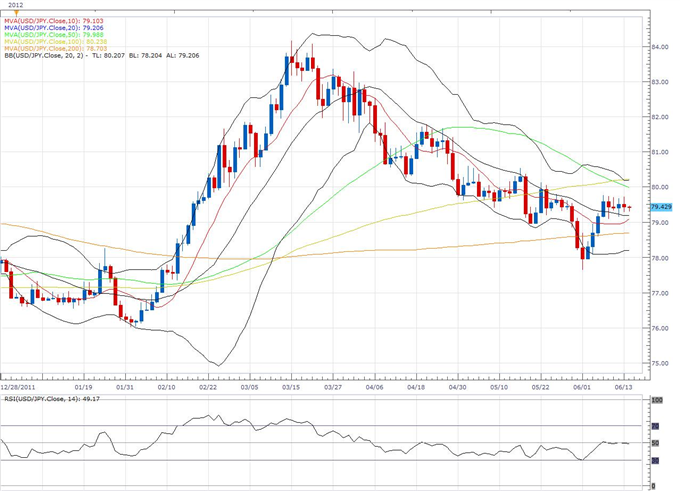Click the RSI 30 level marker
This screenshot has width=680, height=491.
[656, 460]
